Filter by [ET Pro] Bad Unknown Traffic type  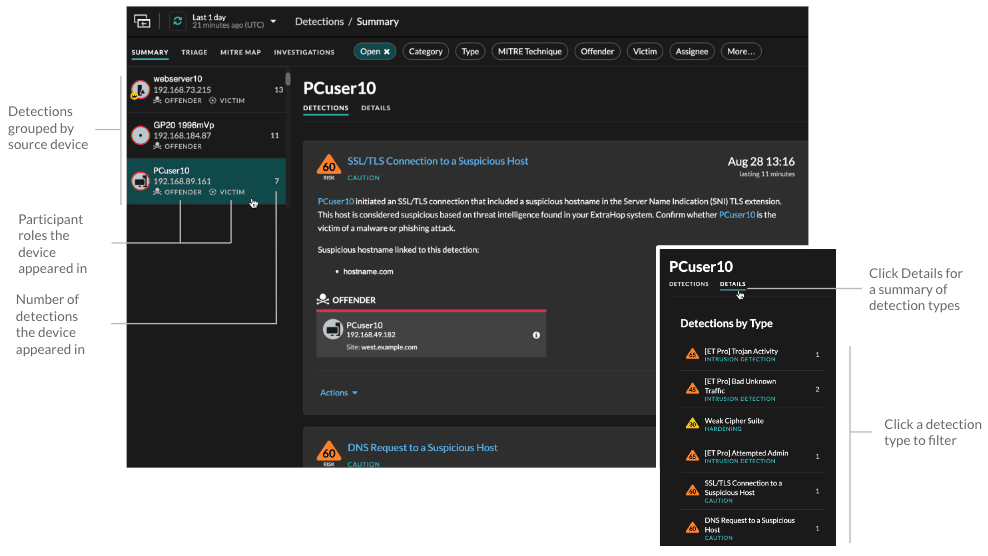753,390
